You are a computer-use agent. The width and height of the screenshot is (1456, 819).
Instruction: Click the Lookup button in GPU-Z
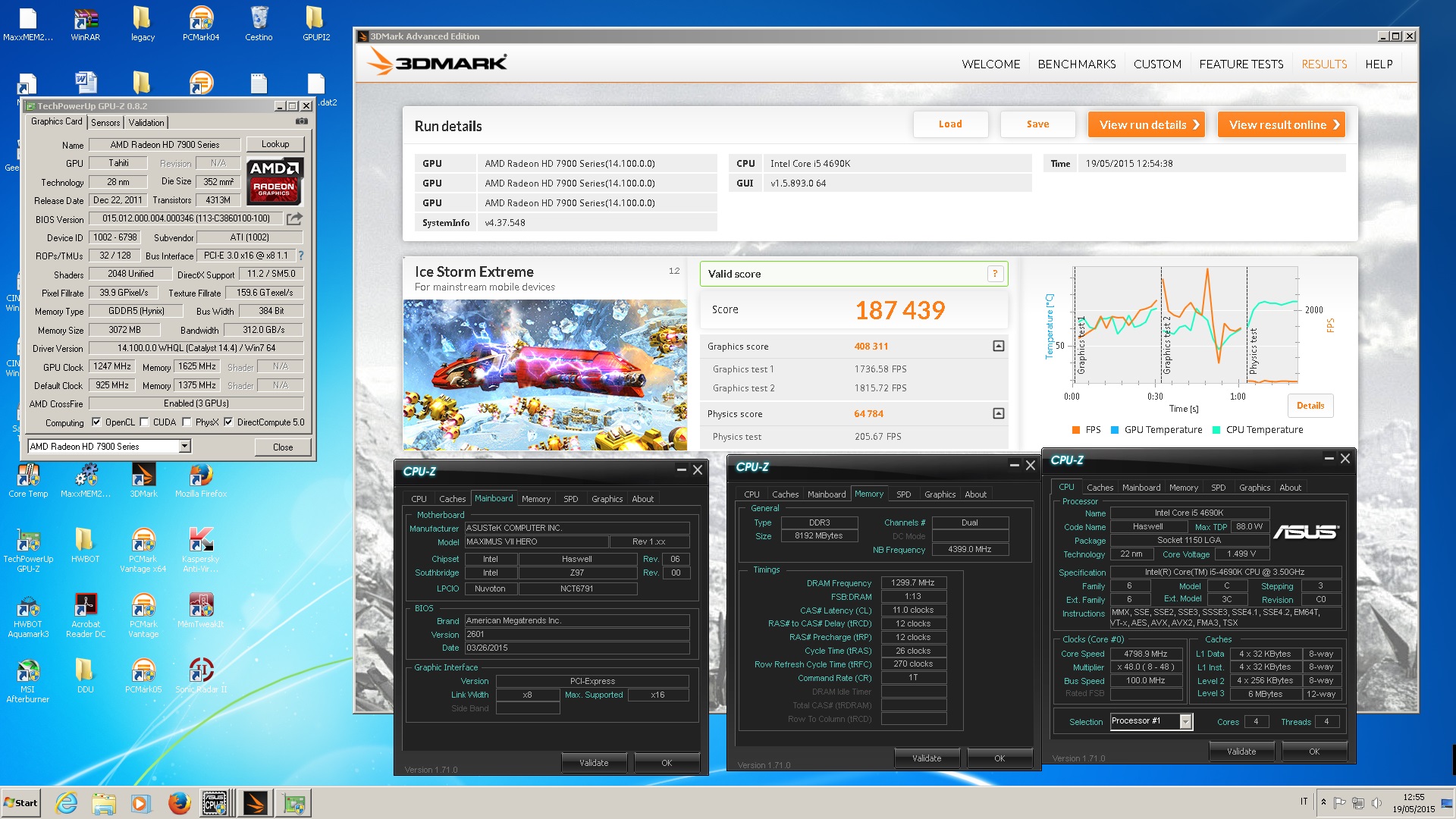[275, 144]
